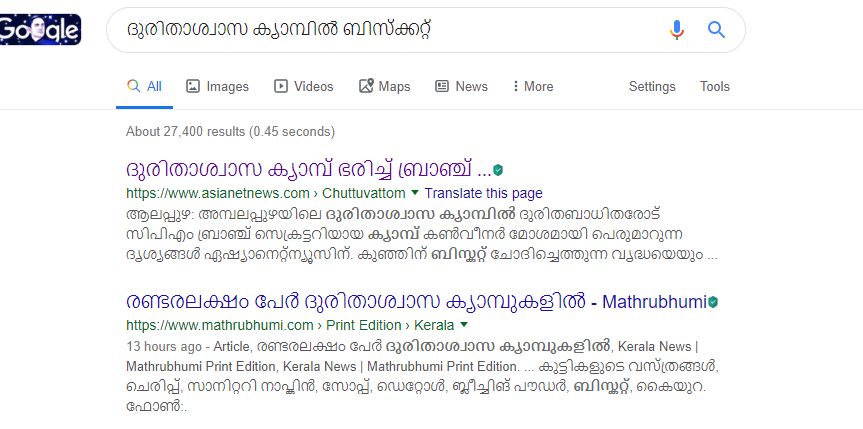Image resolution: width=863 pixels, height=429 pixels.
Task: Click the blue search magnifier button
Action: click(716, 30)
